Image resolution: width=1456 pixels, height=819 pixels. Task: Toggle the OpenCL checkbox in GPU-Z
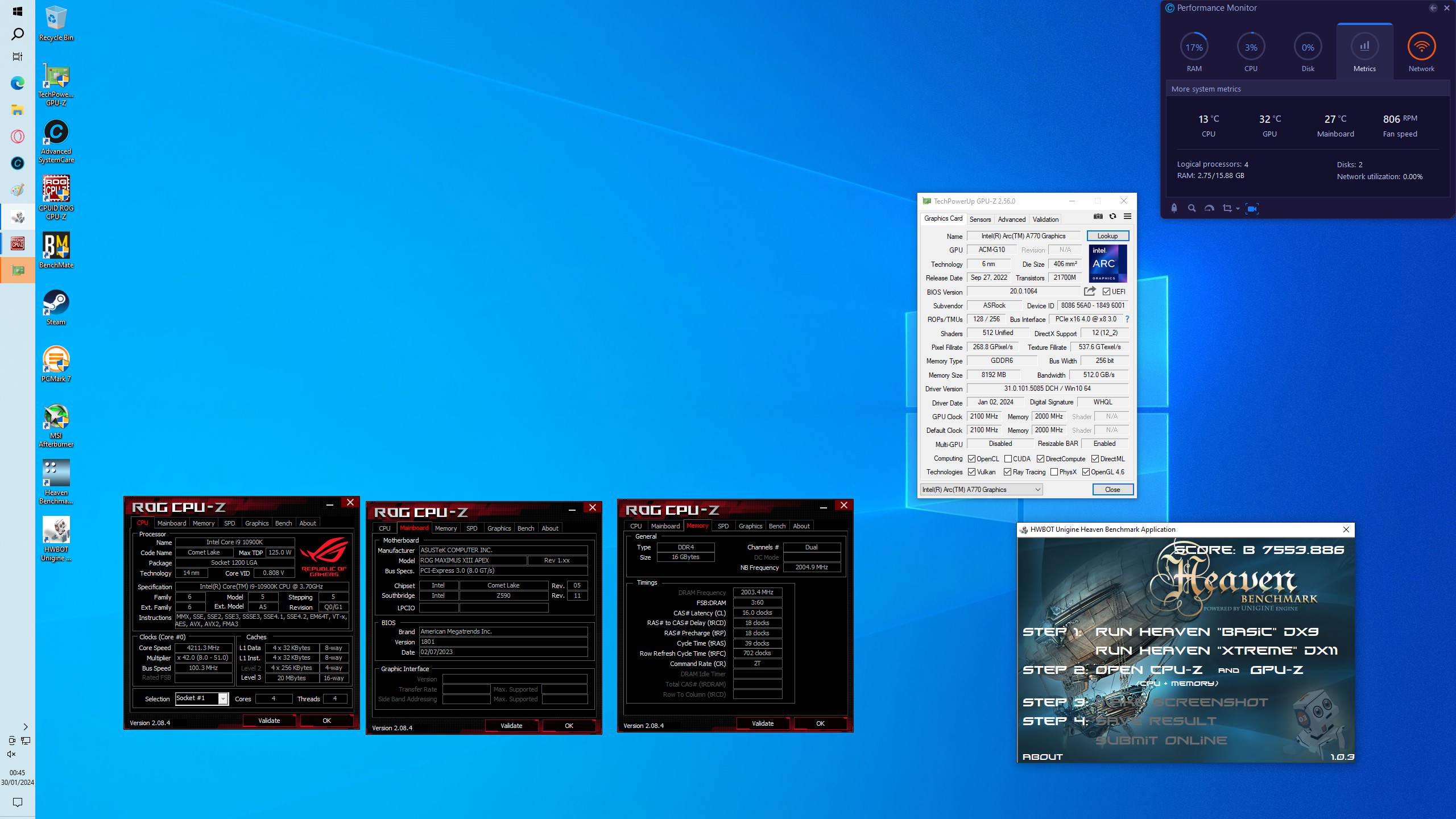972,459
